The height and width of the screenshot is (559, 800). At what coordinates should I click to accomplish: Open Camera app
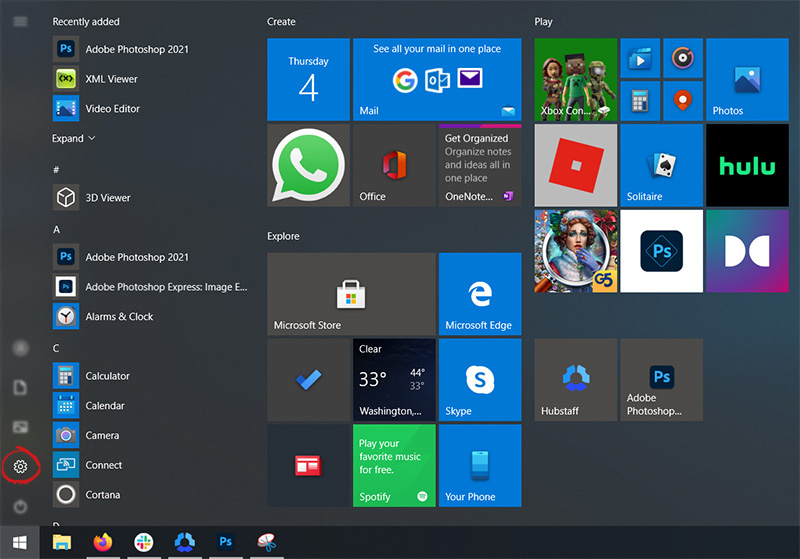[x=151, y=435]
